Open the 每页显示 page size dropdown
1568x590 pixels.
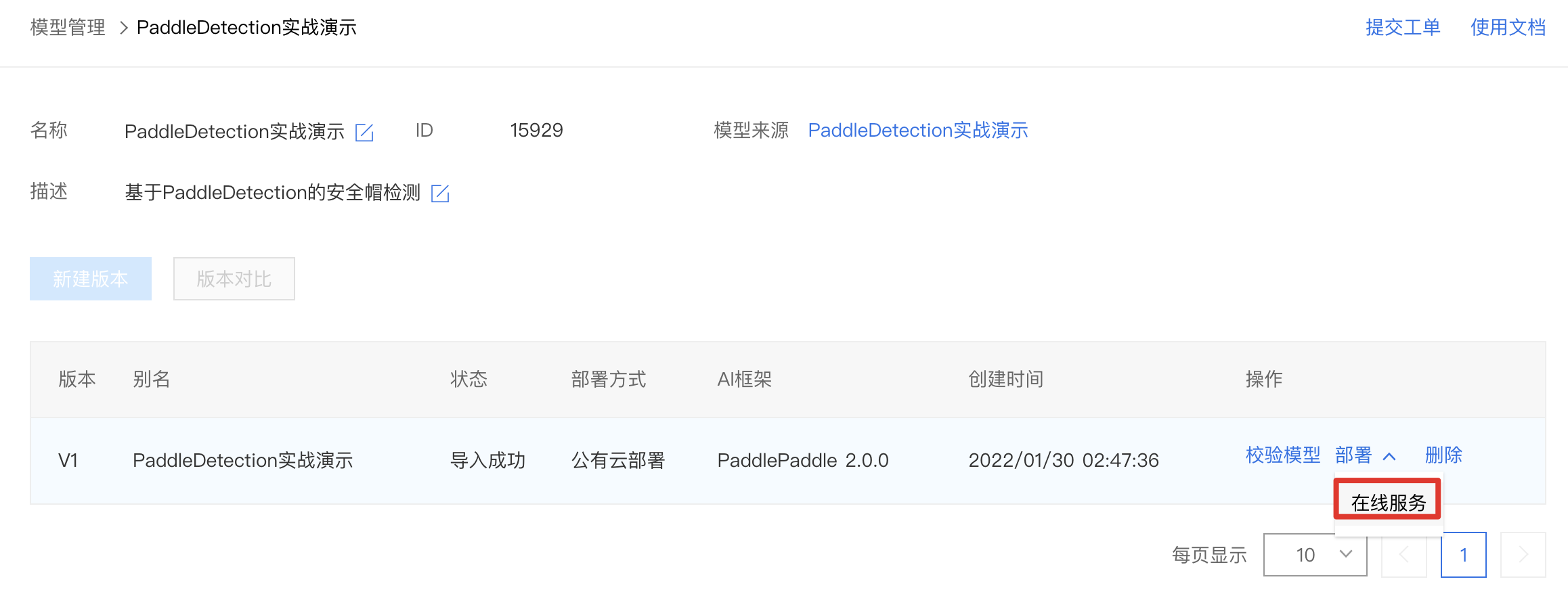click(x=1315, y=555)
